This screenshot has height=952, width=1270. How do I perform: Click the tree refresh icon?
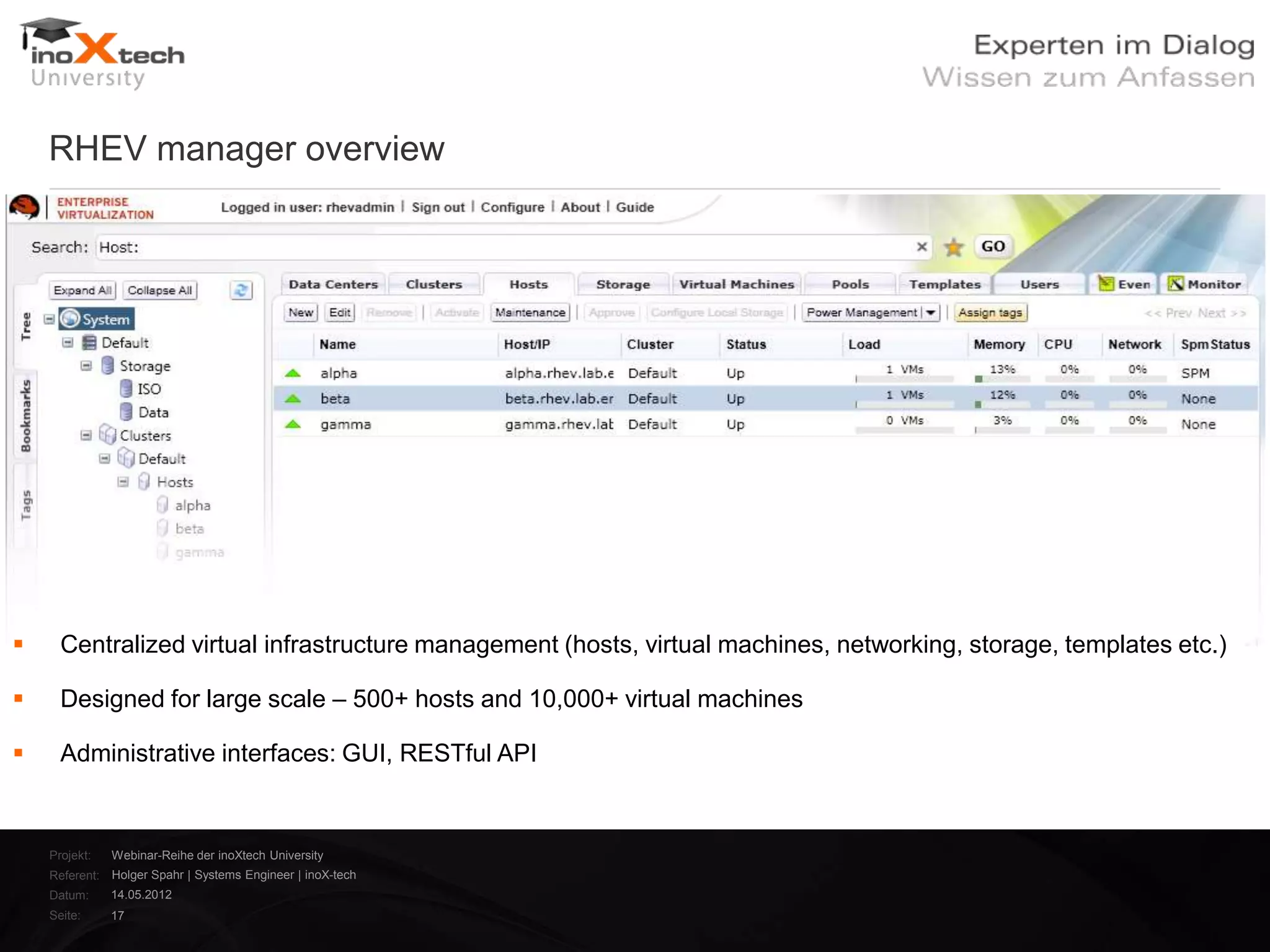(x=241, y=290)
